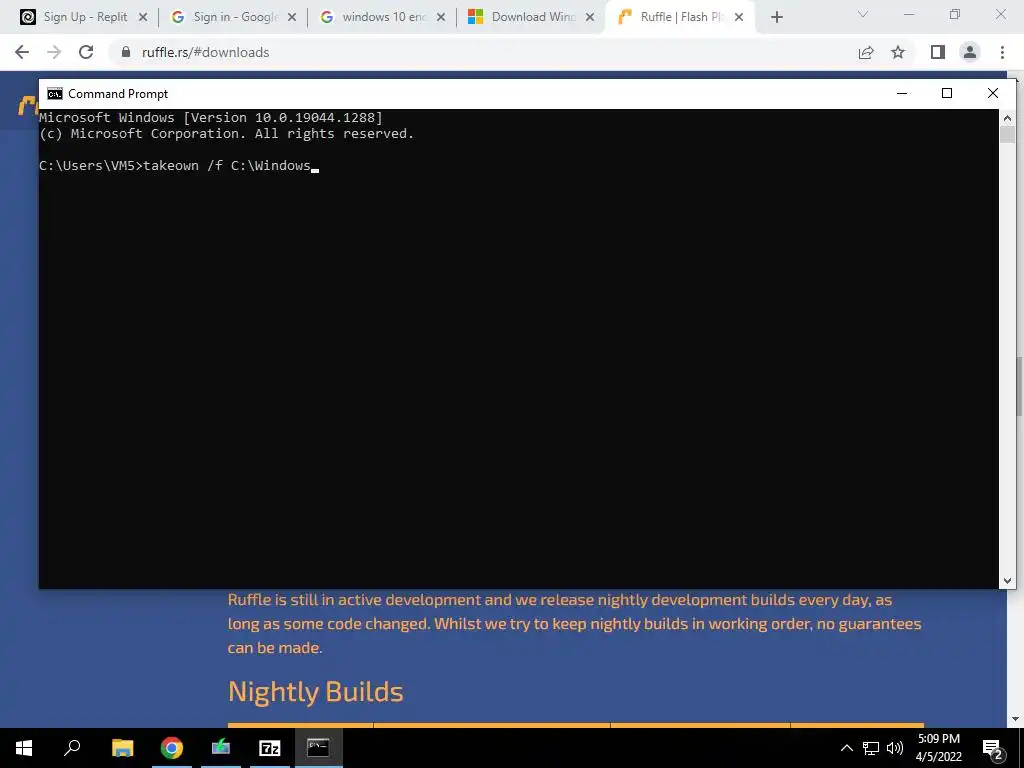Open the Command Prompt system menu icon
This screenshot has width=1024, height=768.
tap(55, 94)
